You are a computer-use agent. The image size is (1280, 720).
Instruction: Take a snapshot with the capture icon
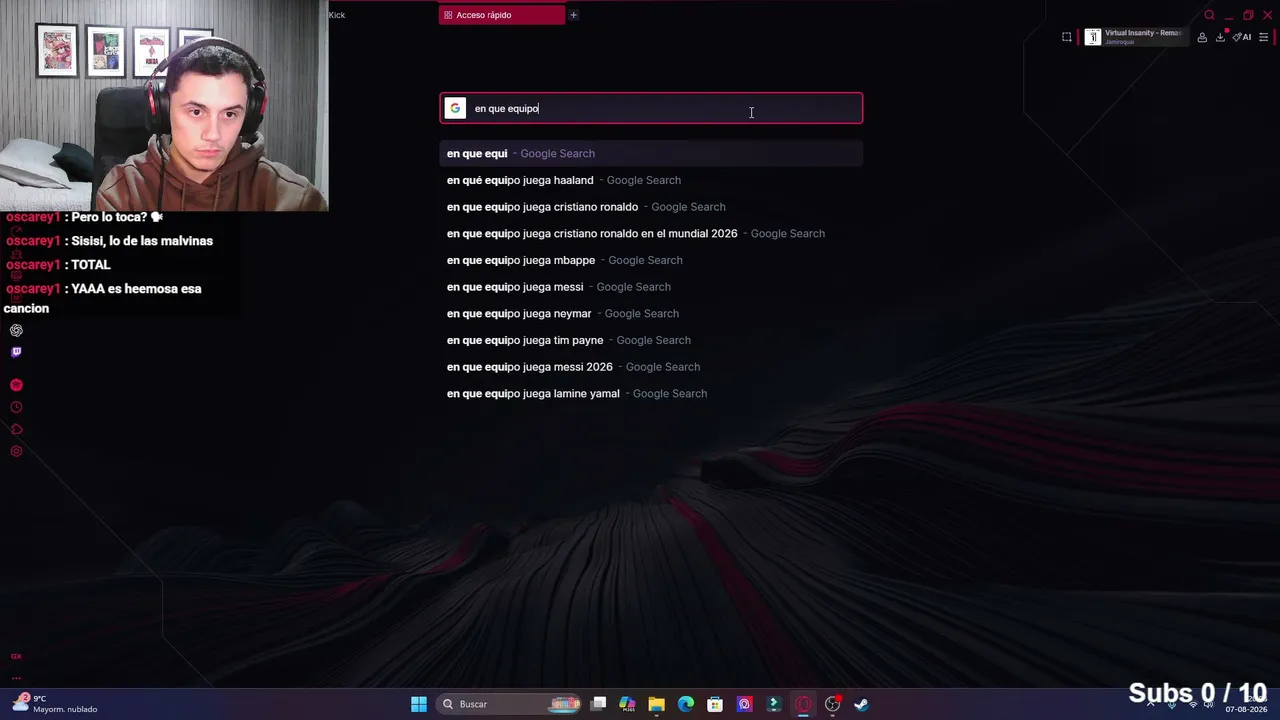1066,37
